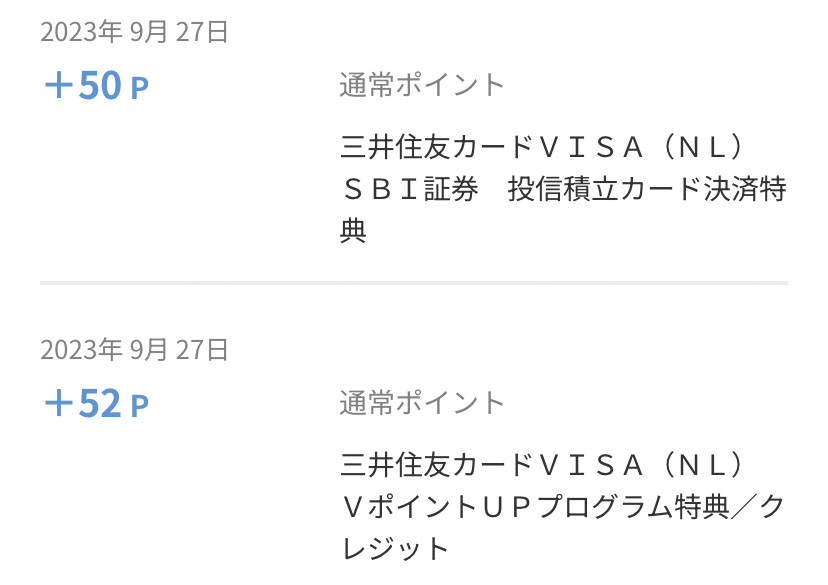Click the first entry's date 2023年 9月 27日
The width and height of the screenshot is (828, 585).
(x=135, y=32)
